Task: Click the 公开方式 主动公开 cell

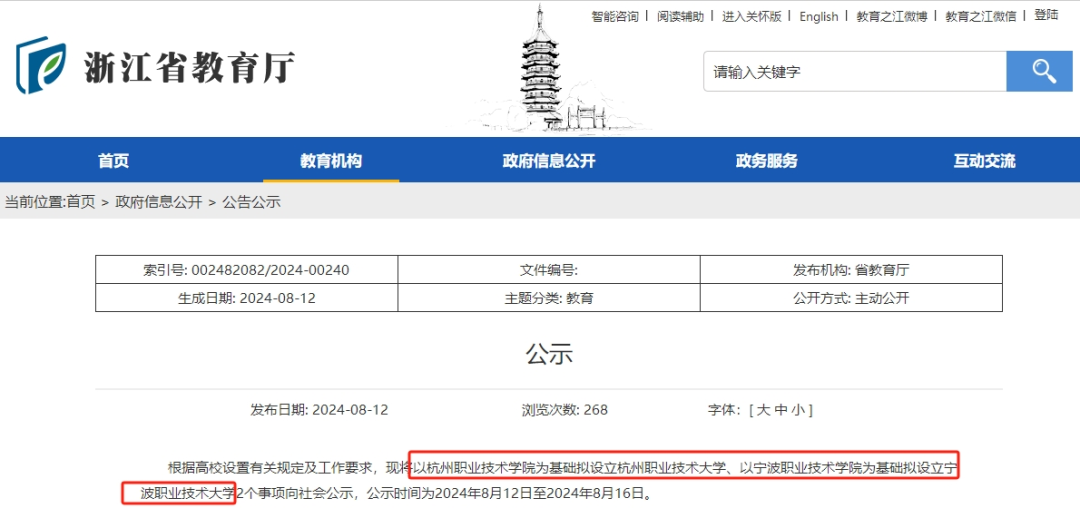Action: 851,298
